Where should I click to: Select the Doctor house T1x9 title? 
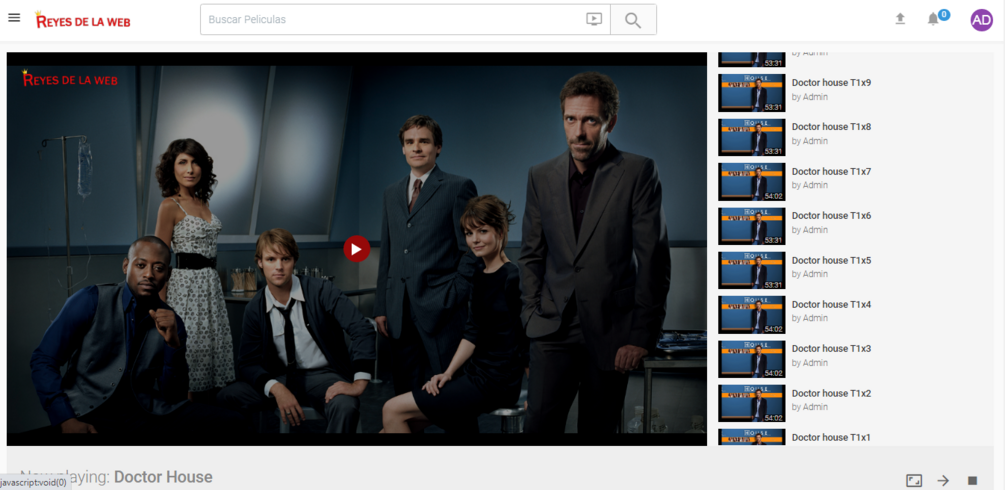pyautogui.click(x=831, y=83)
